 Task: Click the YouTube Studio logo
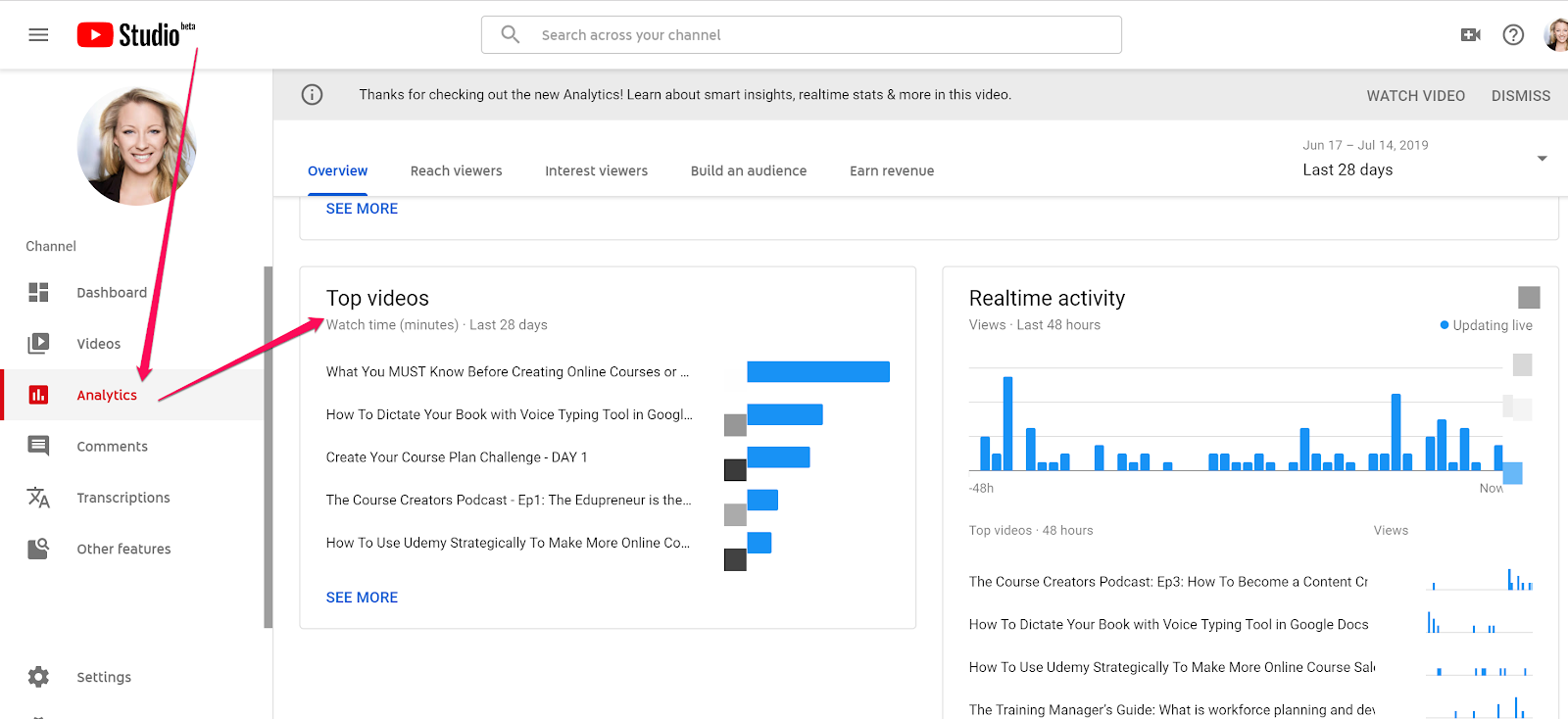coord(136,35)
